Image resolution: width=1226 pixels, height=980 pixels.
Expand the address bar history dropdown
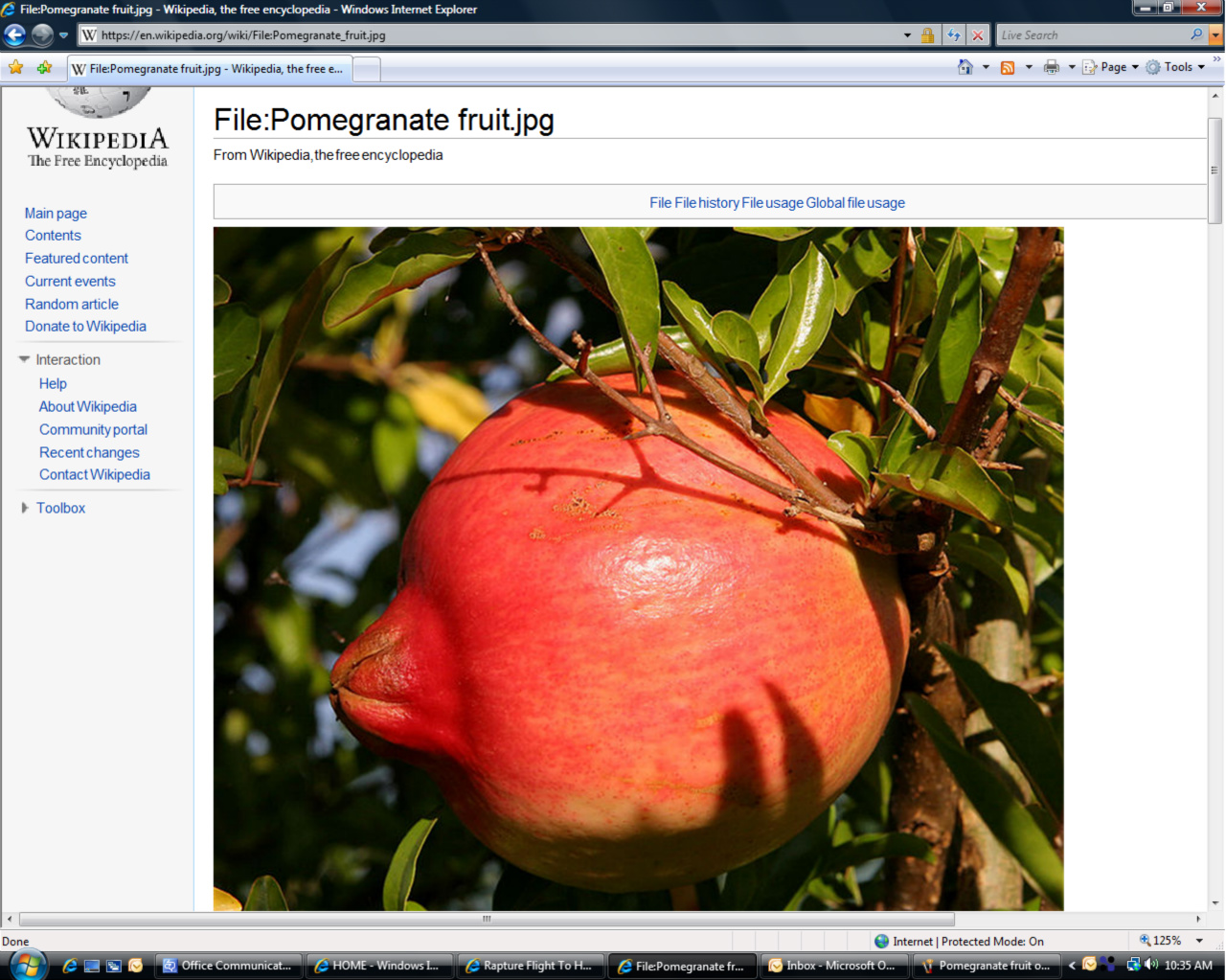point(907,35)
